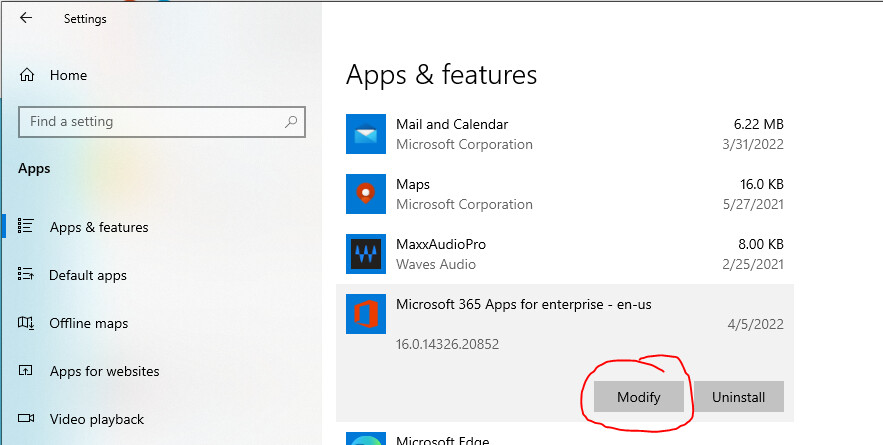Viewport: 883px width, 445px height.
Task: Click the Maps app icon
Action: click(366, 194)
